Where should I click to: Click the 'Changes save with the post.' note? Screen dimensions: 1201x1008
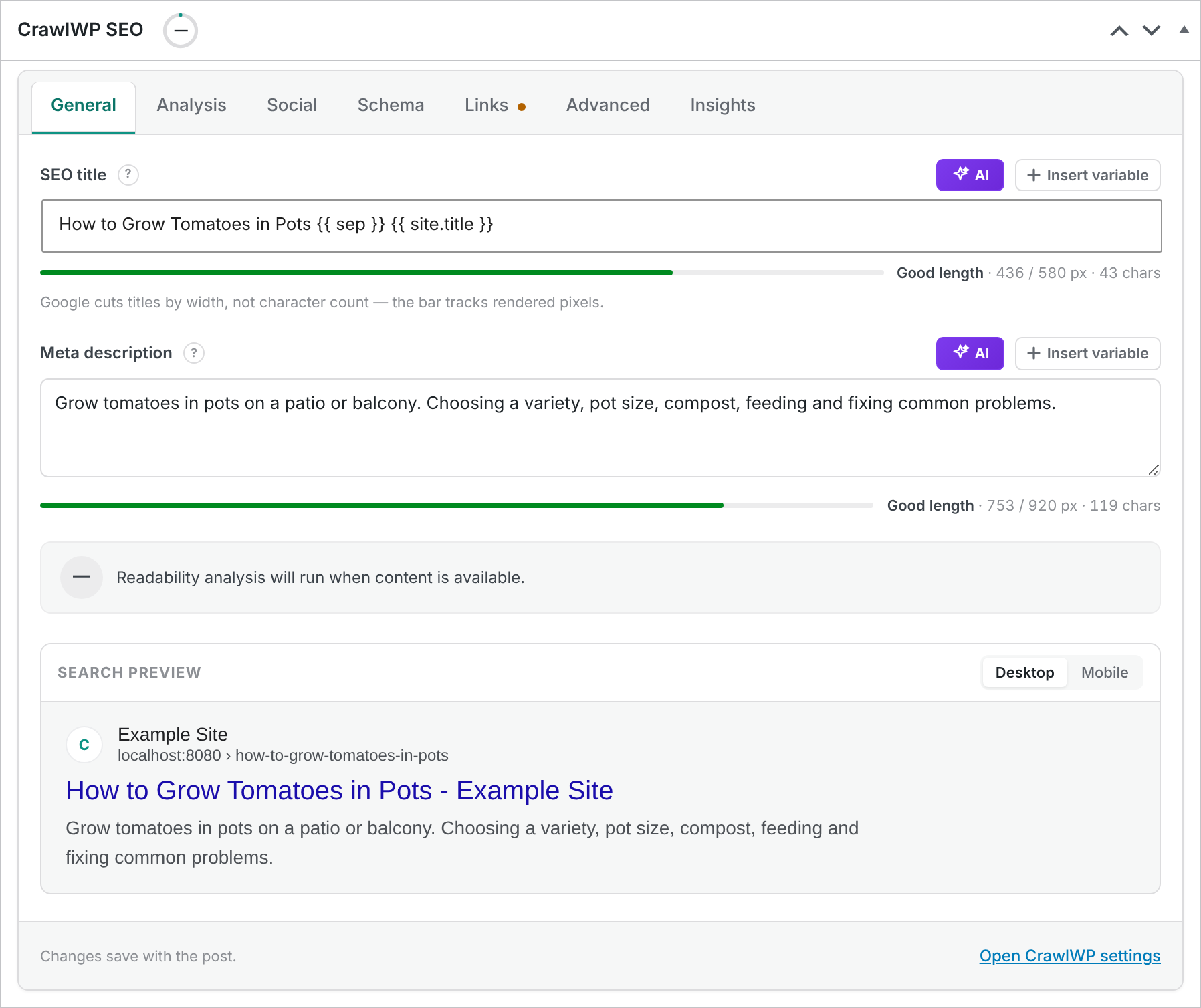(138, 956)
